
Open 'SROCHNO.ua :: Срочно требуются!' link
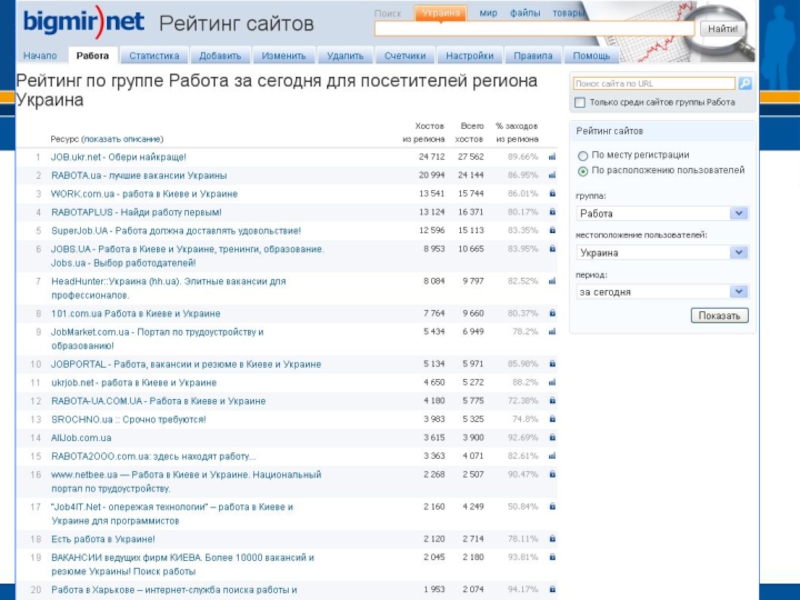pyautogui.click(x=129, y=419)
